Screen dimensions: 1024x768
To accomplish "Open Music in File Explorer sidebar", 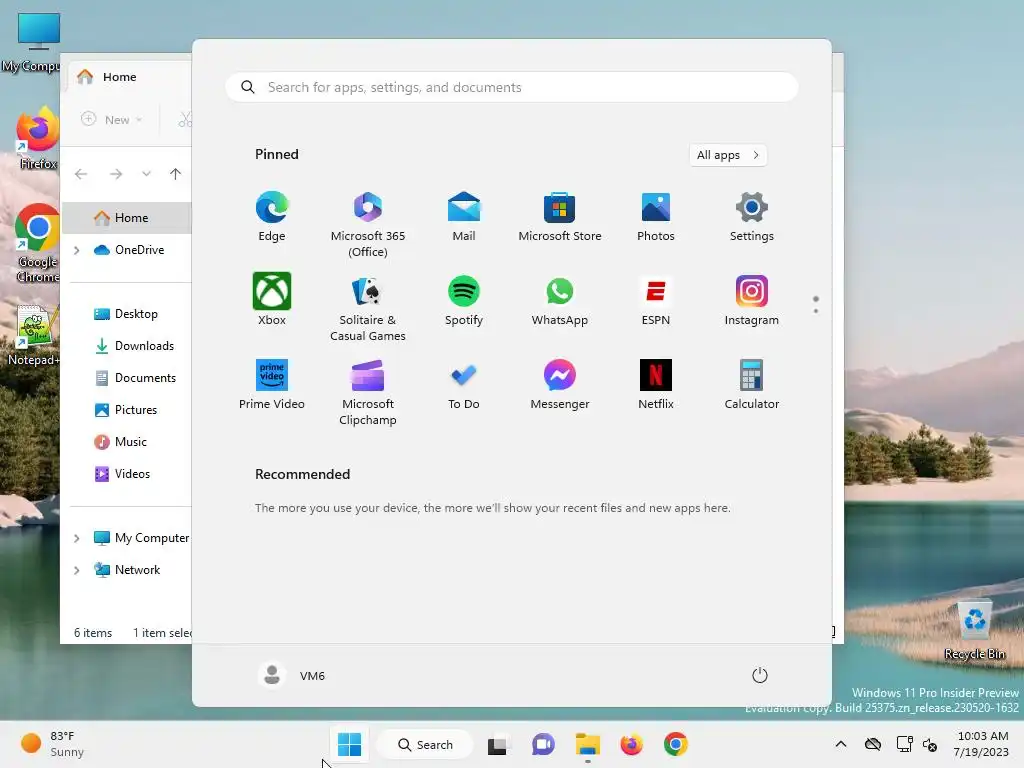I will pyautogui.click(x=121, y=441).
